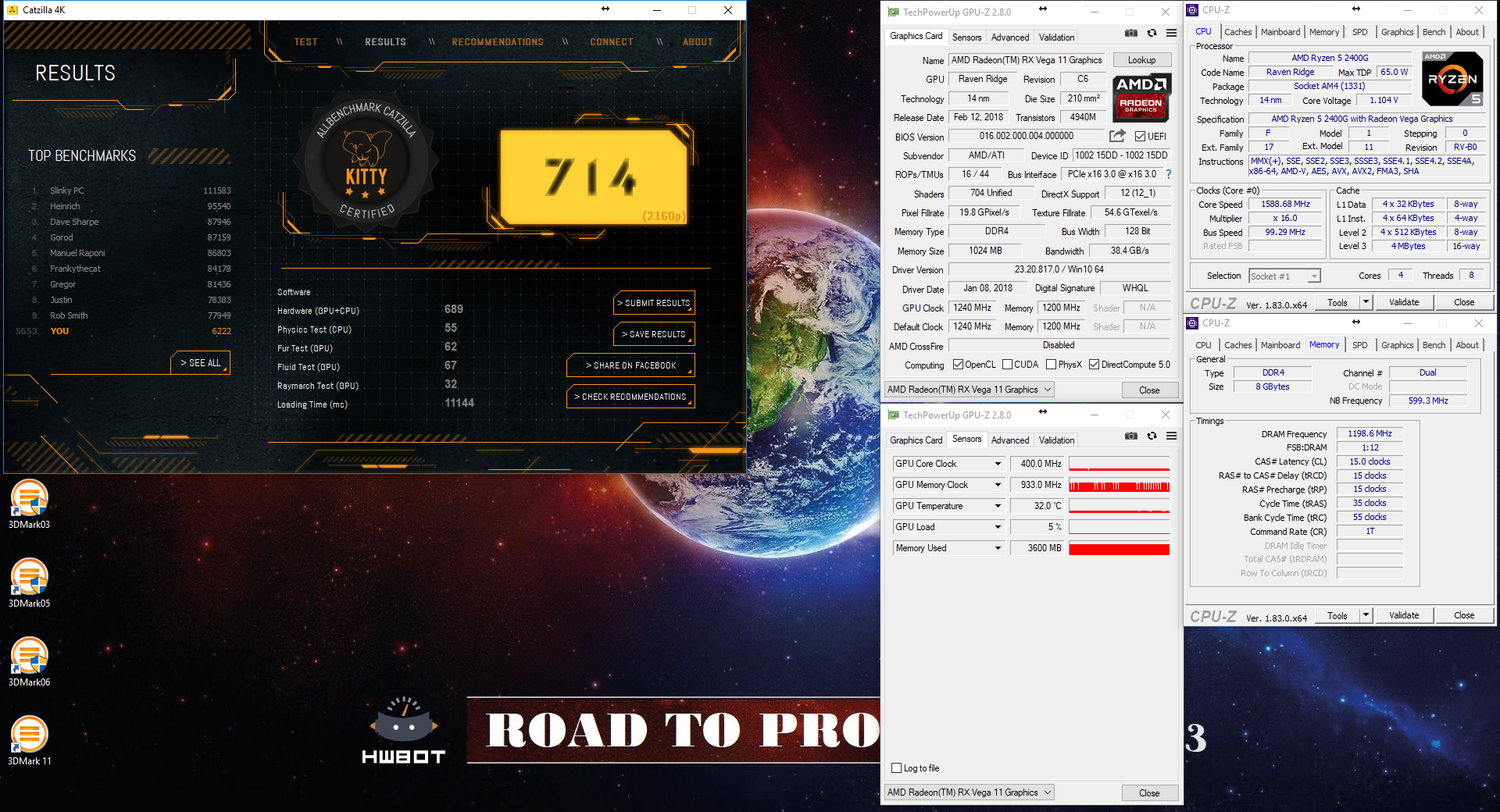Viewport: 1500px width, 812px height.
Task: Click the CPU-Z title bar icon in Memory window
Action: tap(1192, 323)
